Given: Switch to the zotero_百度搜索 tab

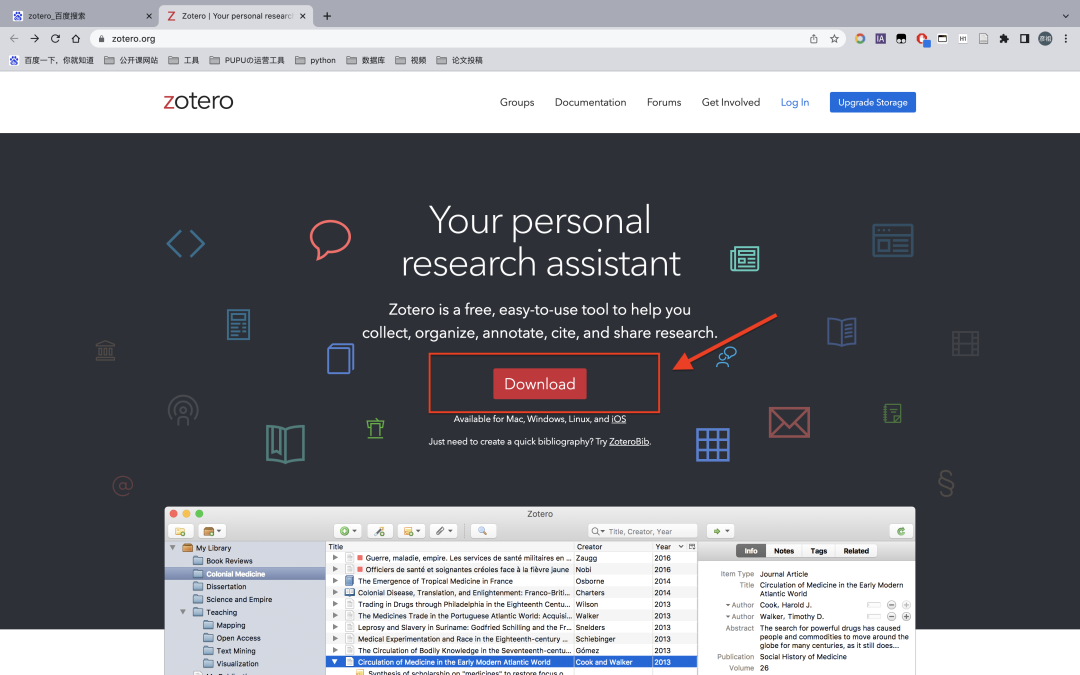Looking at the screenshot, I should tap(79, 16).
